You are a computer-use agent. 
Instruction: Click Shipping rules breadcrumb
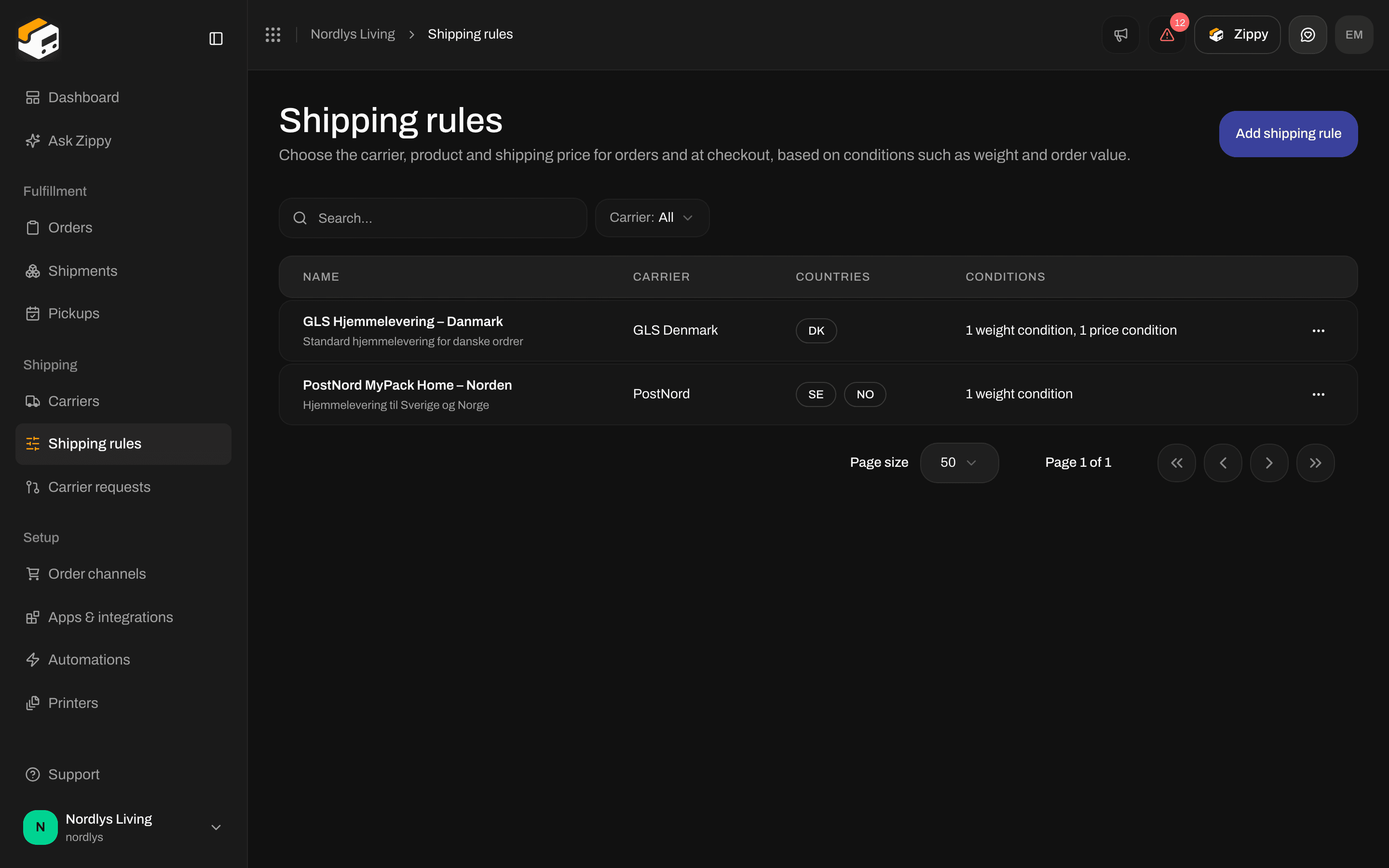(x=470, y=34)
